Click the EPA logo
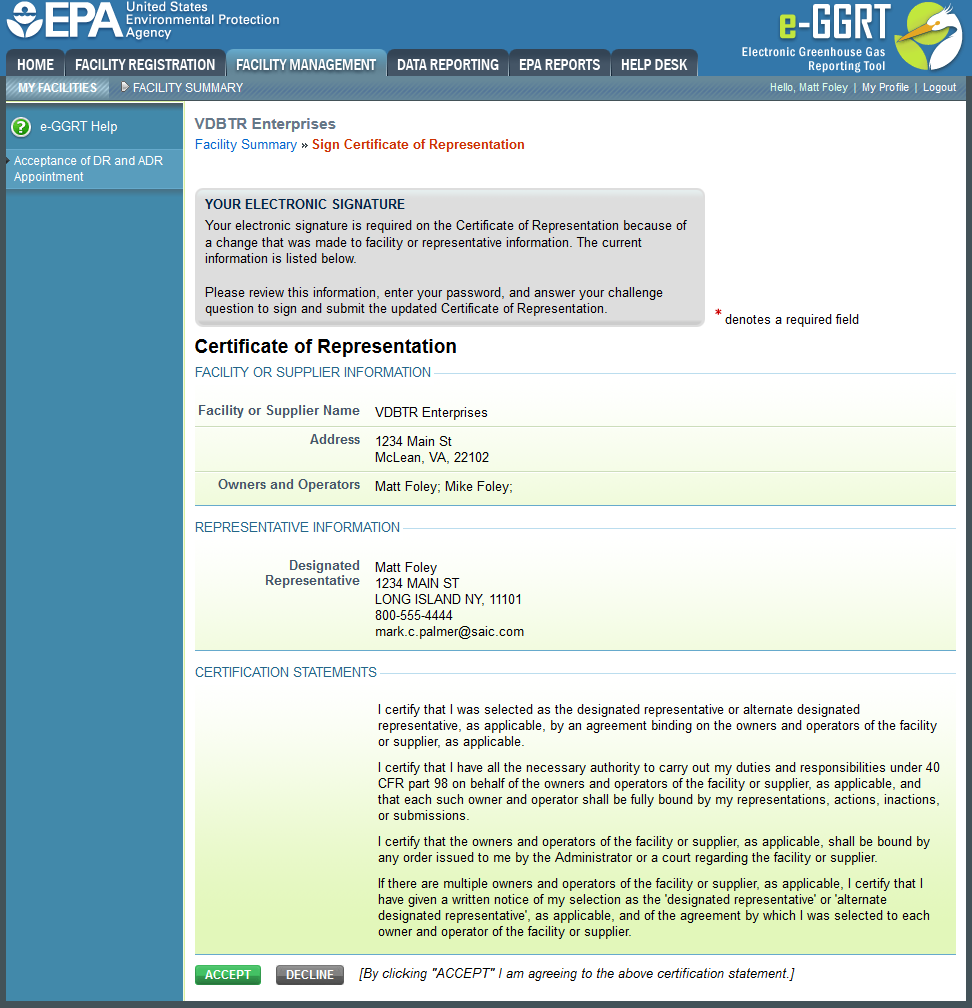Image resolution: width=972 pixels, height=1008 pixels. point(64,20)
